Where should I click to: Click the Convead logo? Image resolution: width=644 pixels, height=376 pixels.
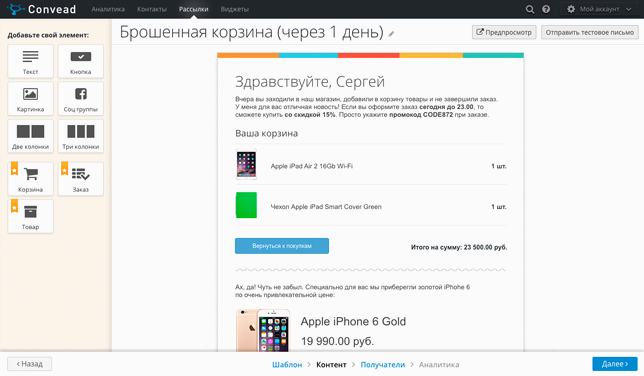41,9
